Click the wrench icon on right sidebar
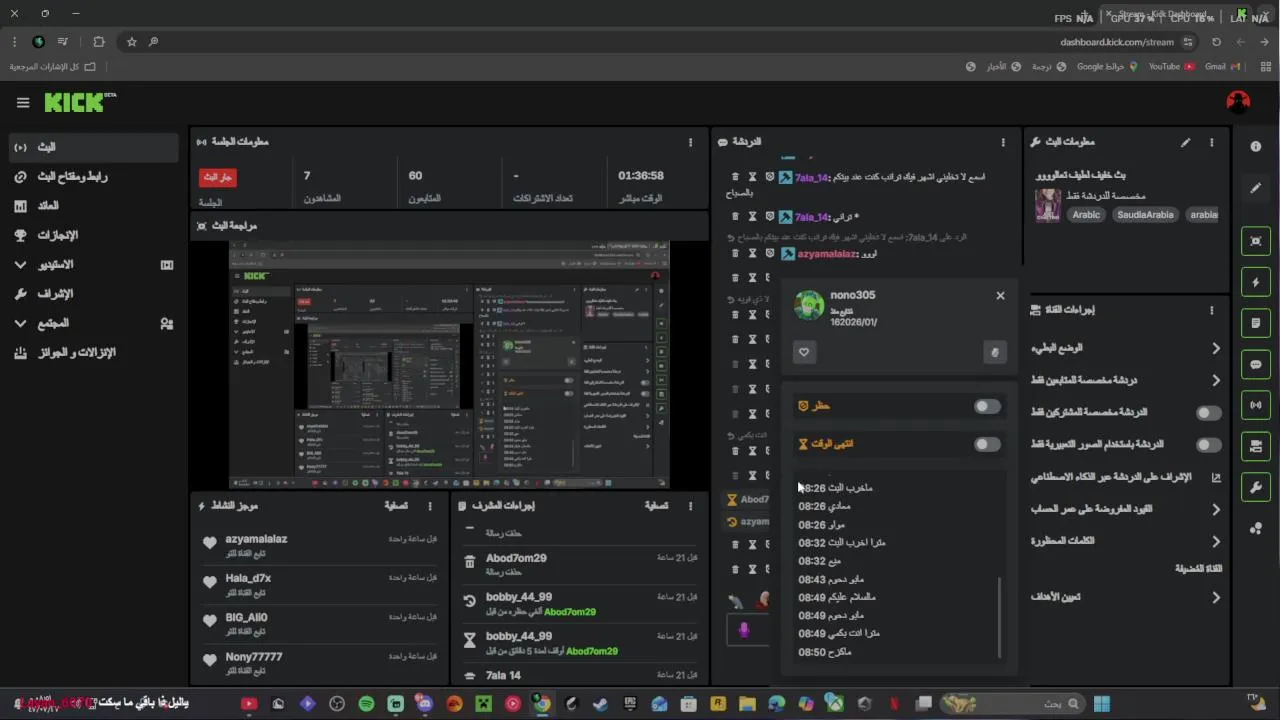This screenshot has width=1280, height=720. click(x=1256, y=487)
